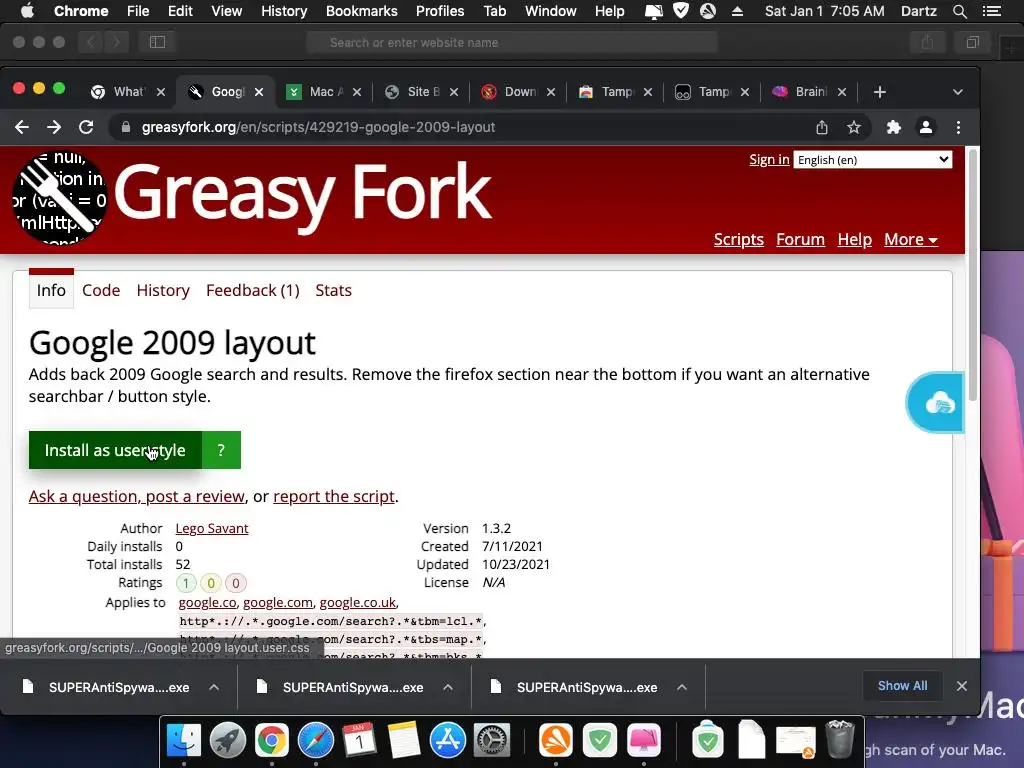Image resolution: width=1024 pixels, height=768 pixels.
Task: Open Calendar in the Dock
Action: pos(359,741)
